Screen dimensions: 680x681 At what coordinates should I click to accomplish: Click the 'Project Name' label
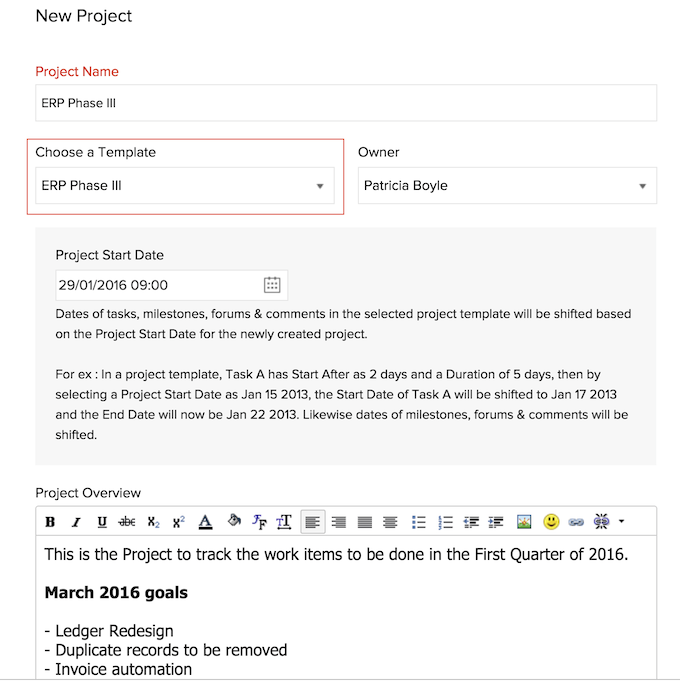(77, 71)
